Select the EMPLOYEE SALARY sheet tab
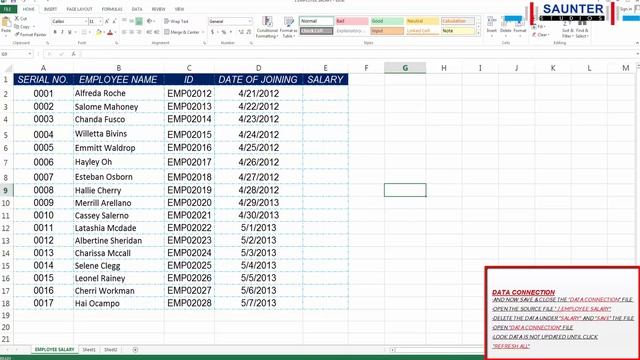 [x=54, y=350]
